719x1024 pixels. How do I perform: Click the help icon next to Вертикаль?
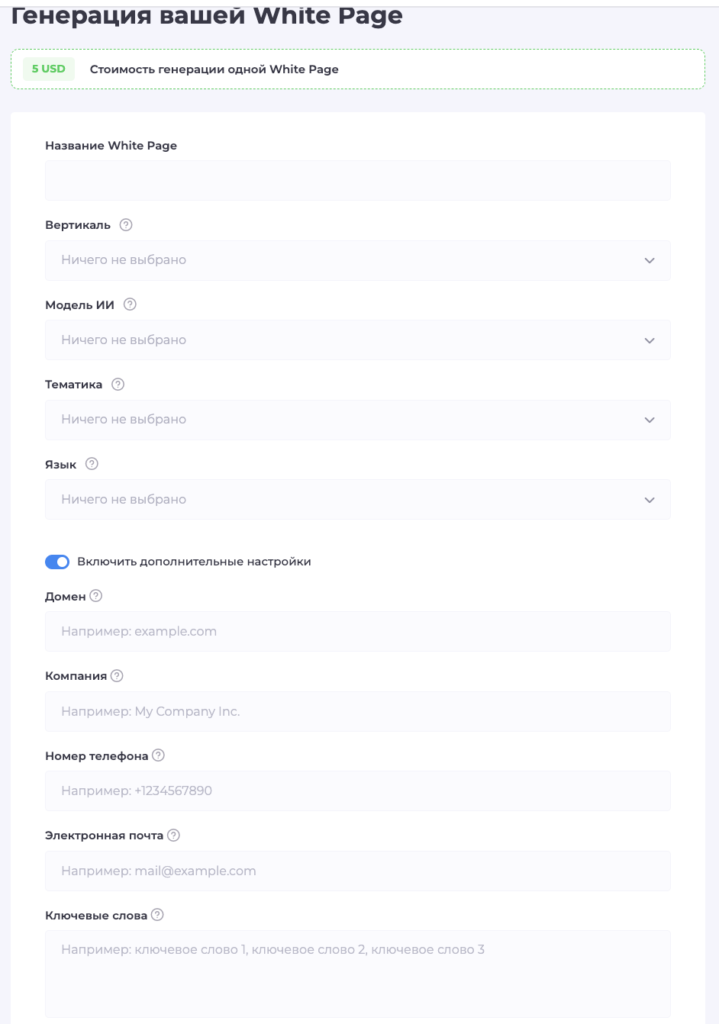pyautogui.click(x=126, y=225)
